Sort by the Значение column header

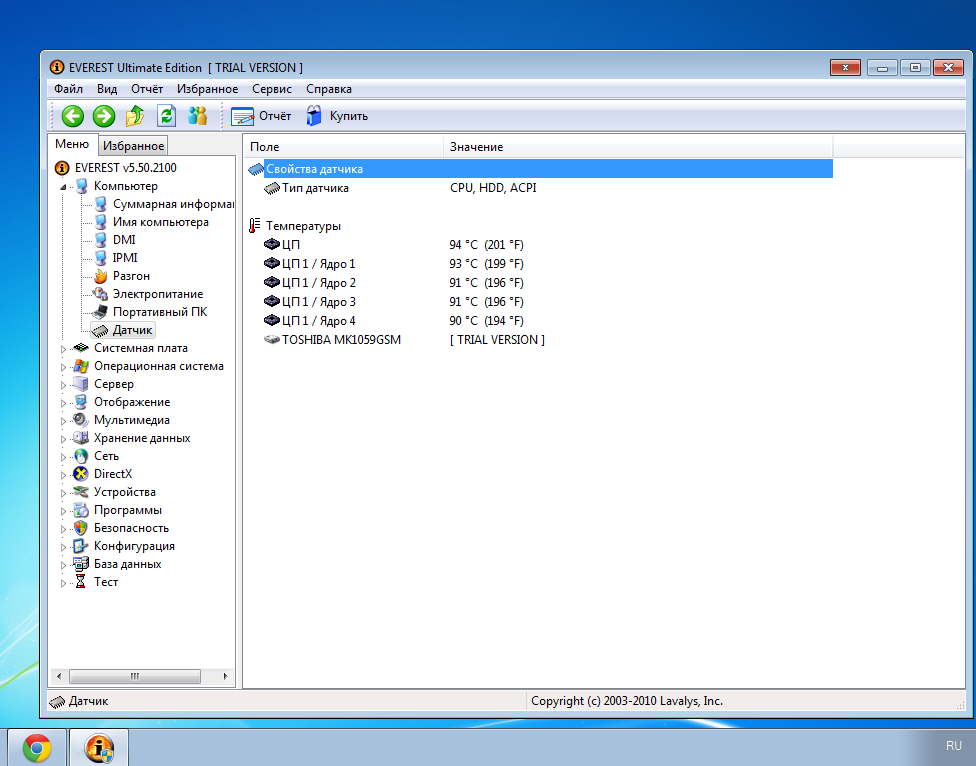tap(638, 147)
